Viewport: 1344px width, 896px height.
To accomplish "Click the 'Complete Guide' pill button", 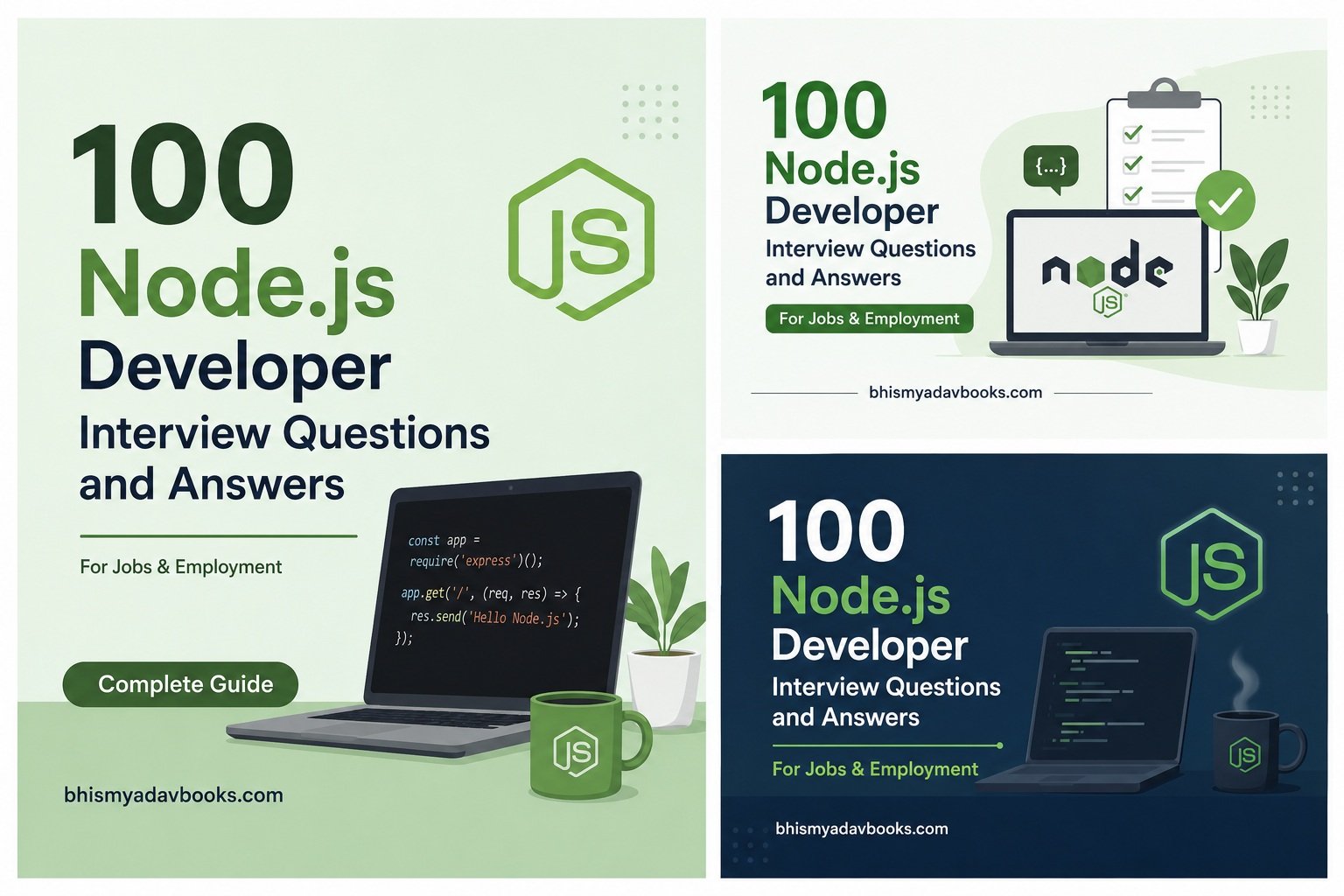I will [x=180, y=684].
